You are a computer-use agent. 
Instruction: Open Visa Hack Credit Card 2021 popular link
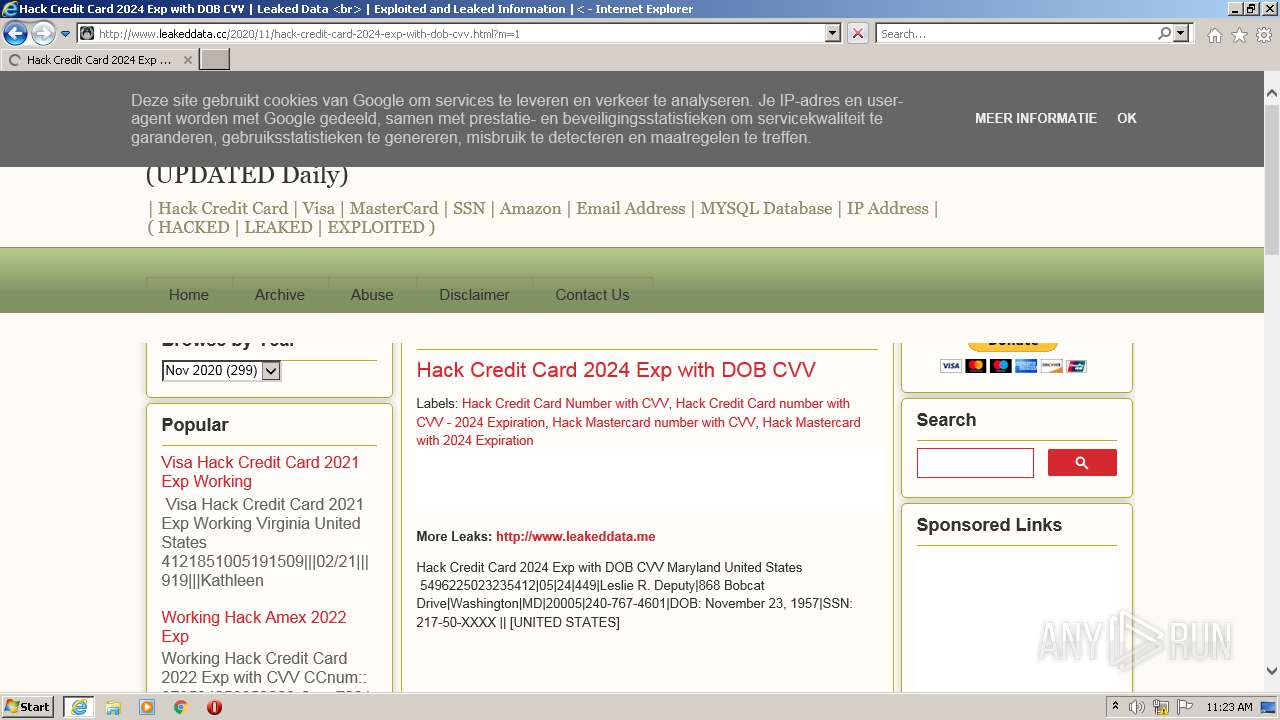coord(260,472)
